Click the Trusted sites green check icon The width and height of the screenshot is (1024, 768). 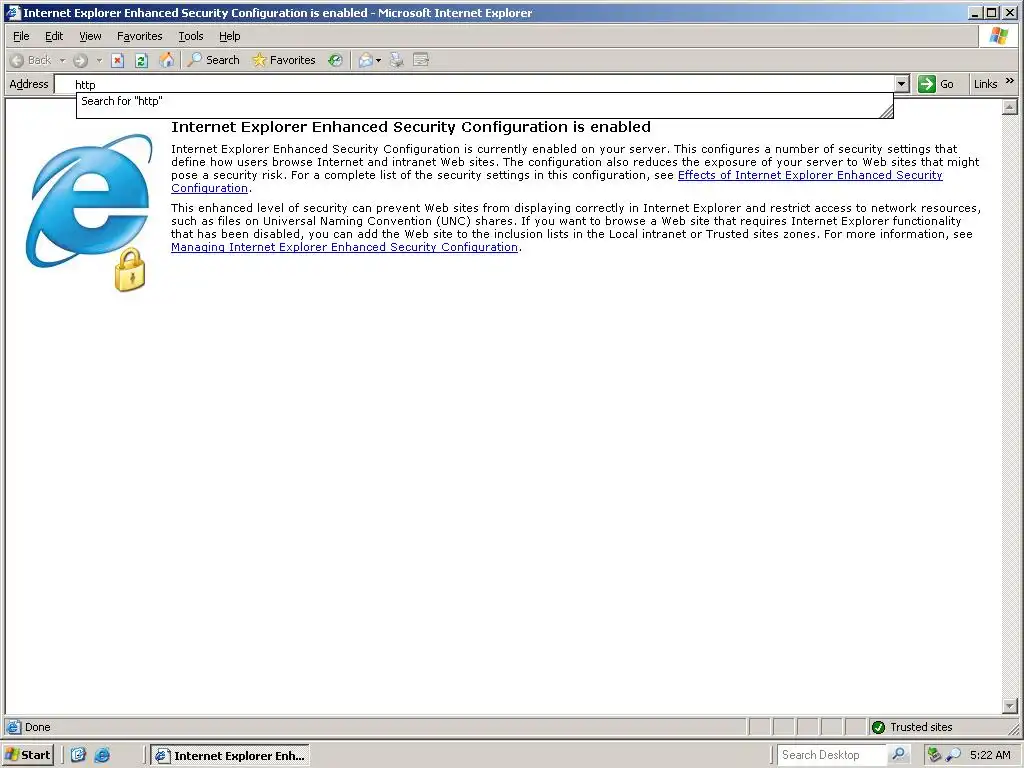click(878, 727)
